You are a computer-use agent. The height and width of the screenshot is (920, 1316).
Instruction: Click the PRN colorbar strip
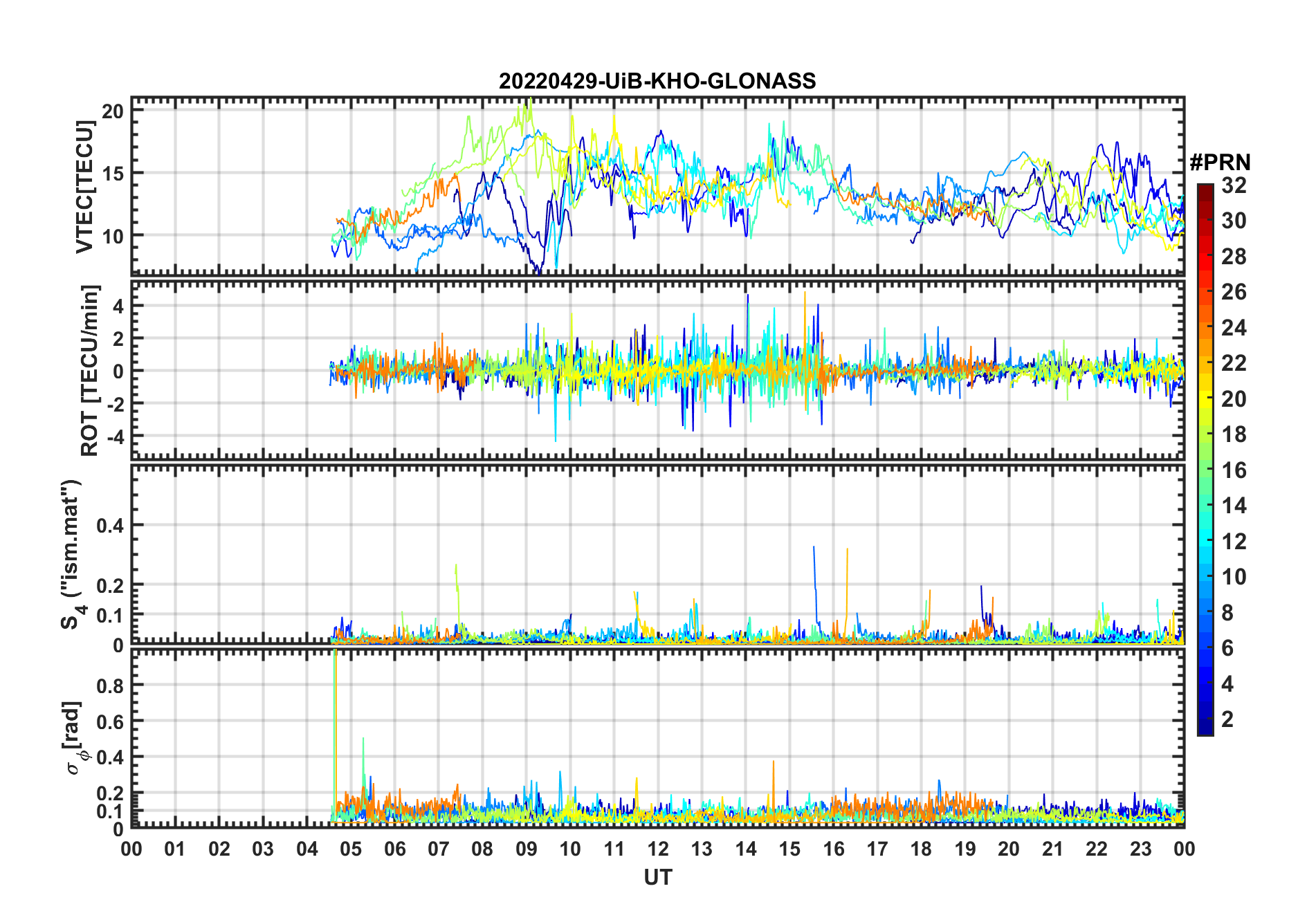[1205, 459]
